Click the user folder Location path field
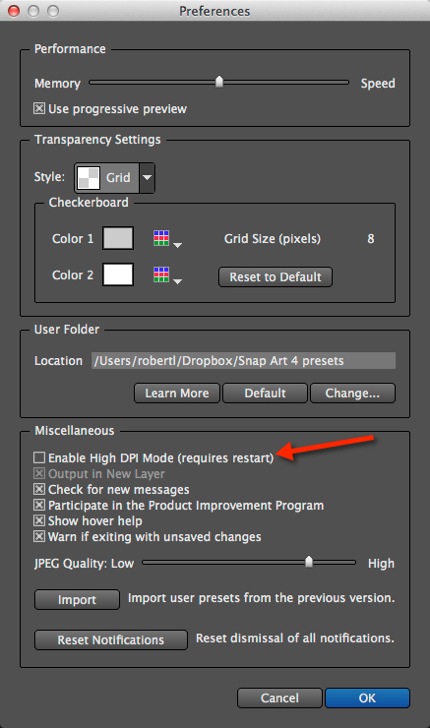The image size is (430, 728). click(x=243, y=361)
